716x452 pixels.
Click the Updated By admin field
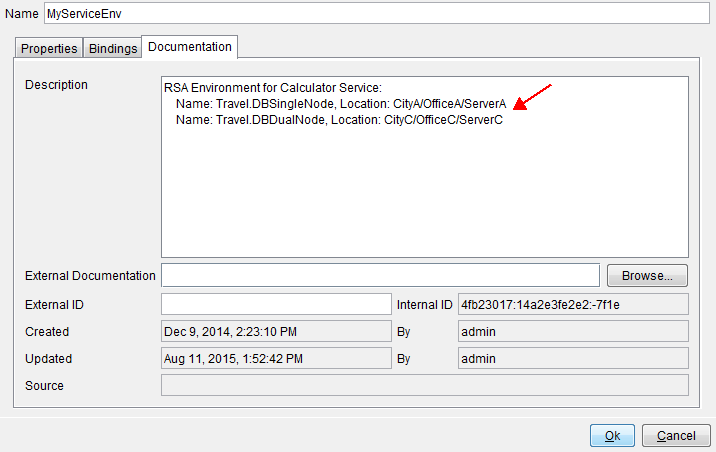coord(572,358)
